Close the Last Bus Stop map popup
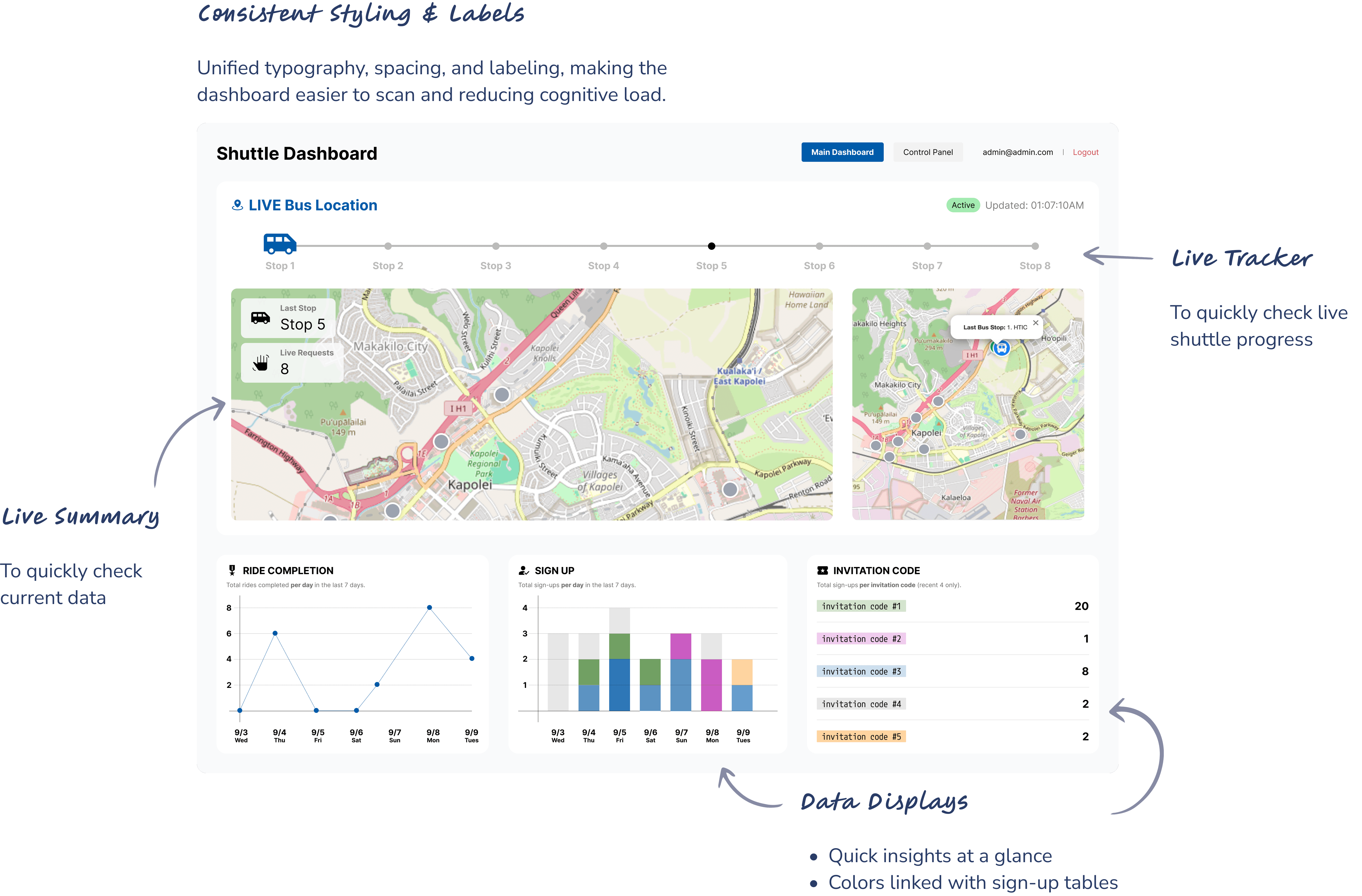This screenshot has height=896, width=1362. [x=1035, y=323]
